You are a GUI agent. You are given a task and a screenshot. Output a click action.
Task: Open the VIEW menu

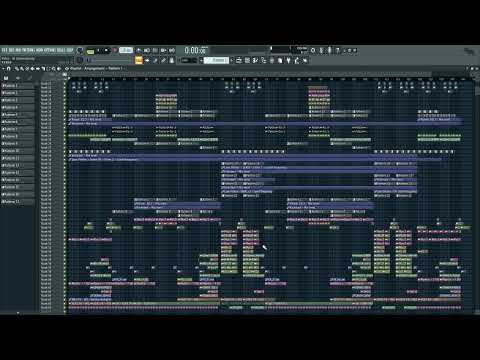pos(39,50)
